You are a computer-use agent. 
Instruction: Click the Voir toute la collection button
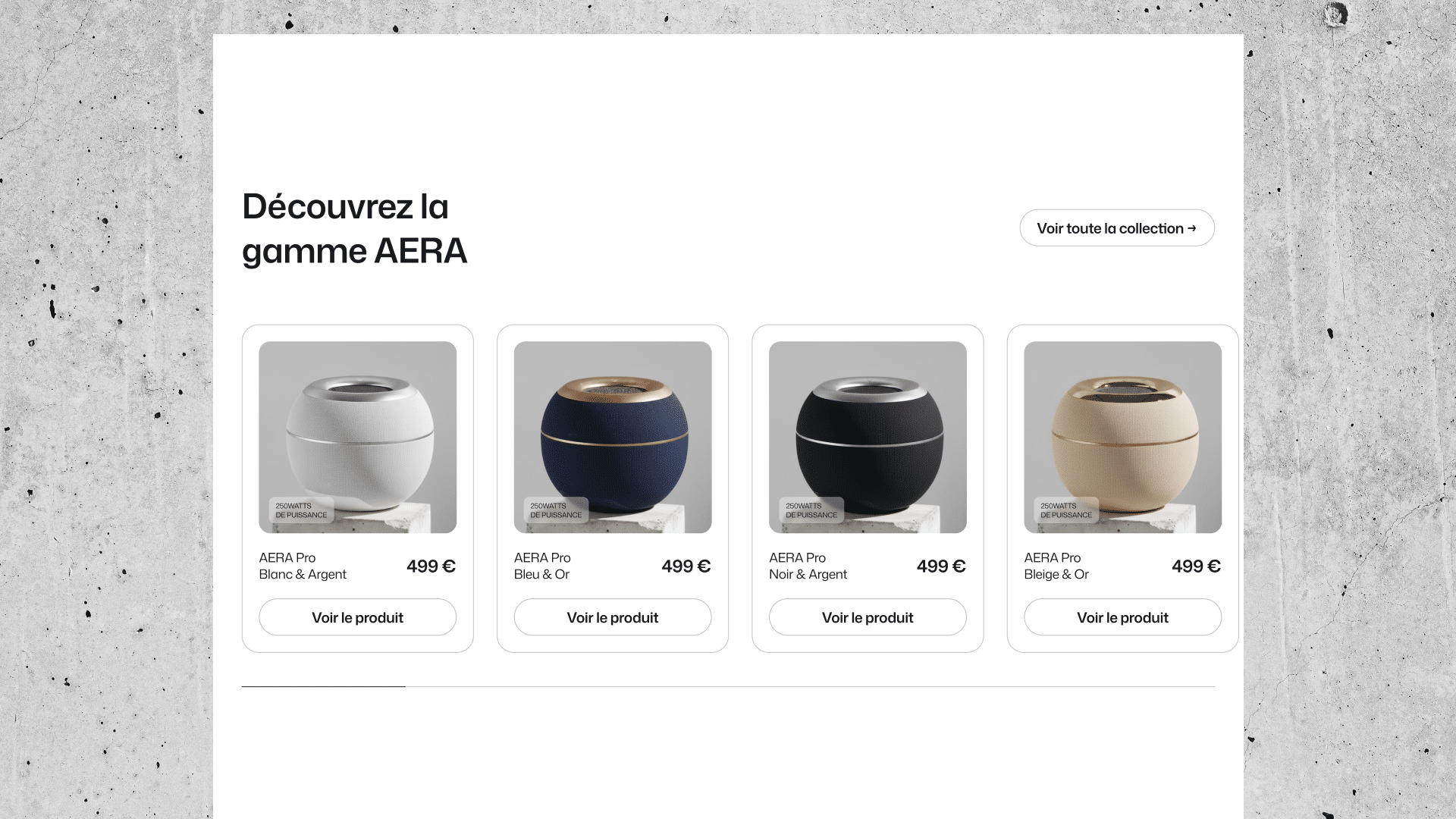coord(1117,227)
